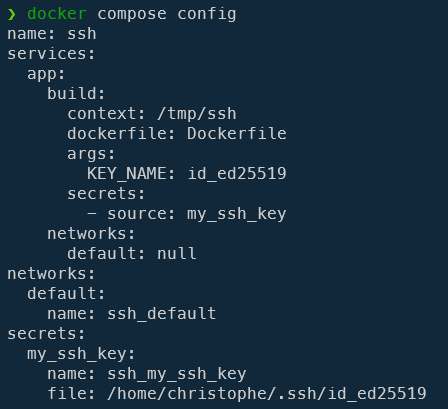Click the args: key

[x=91, y=155]
